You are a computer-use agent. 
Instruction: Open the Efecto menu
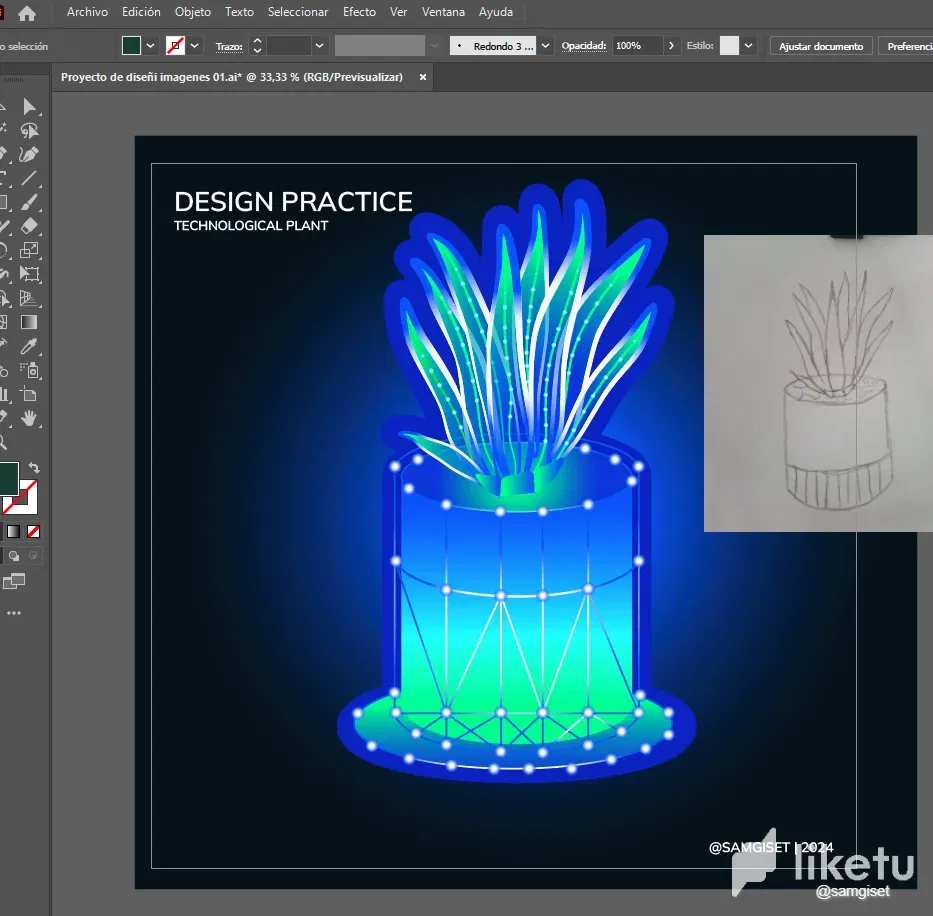click(359, 12)
